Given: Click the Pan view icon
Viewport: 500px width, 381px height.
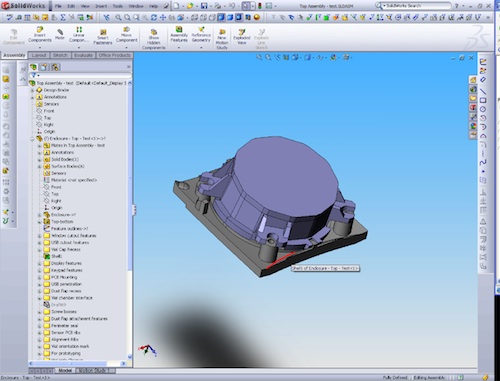Looking at the screenshot, I should [x=163, y=17].
